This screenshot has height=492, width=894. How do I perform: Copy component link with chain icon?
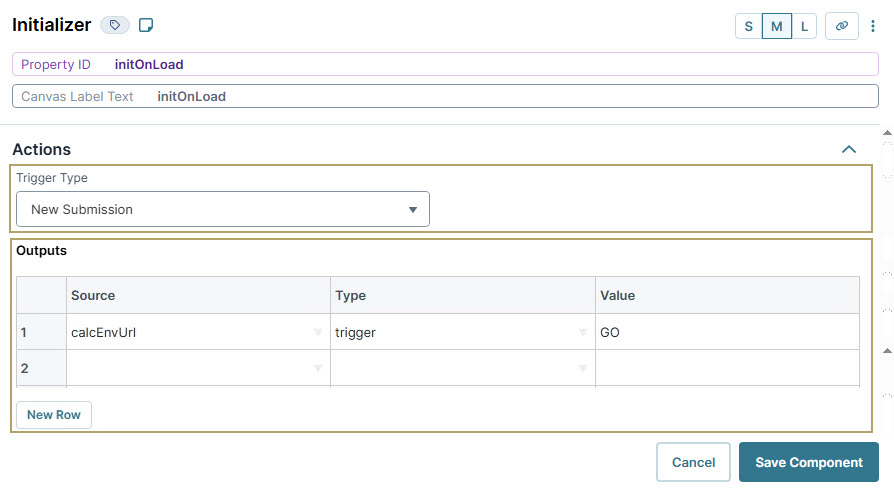point(842,26)
